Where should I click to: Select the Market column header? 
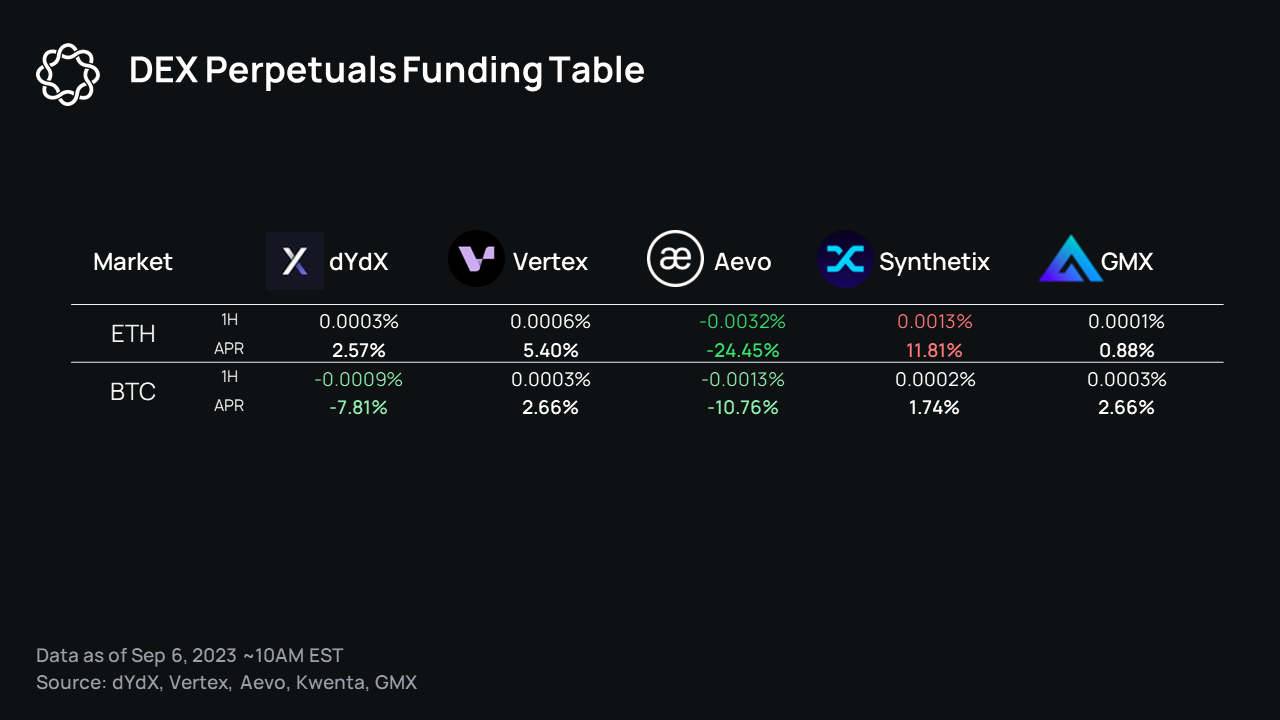[132, 262]
